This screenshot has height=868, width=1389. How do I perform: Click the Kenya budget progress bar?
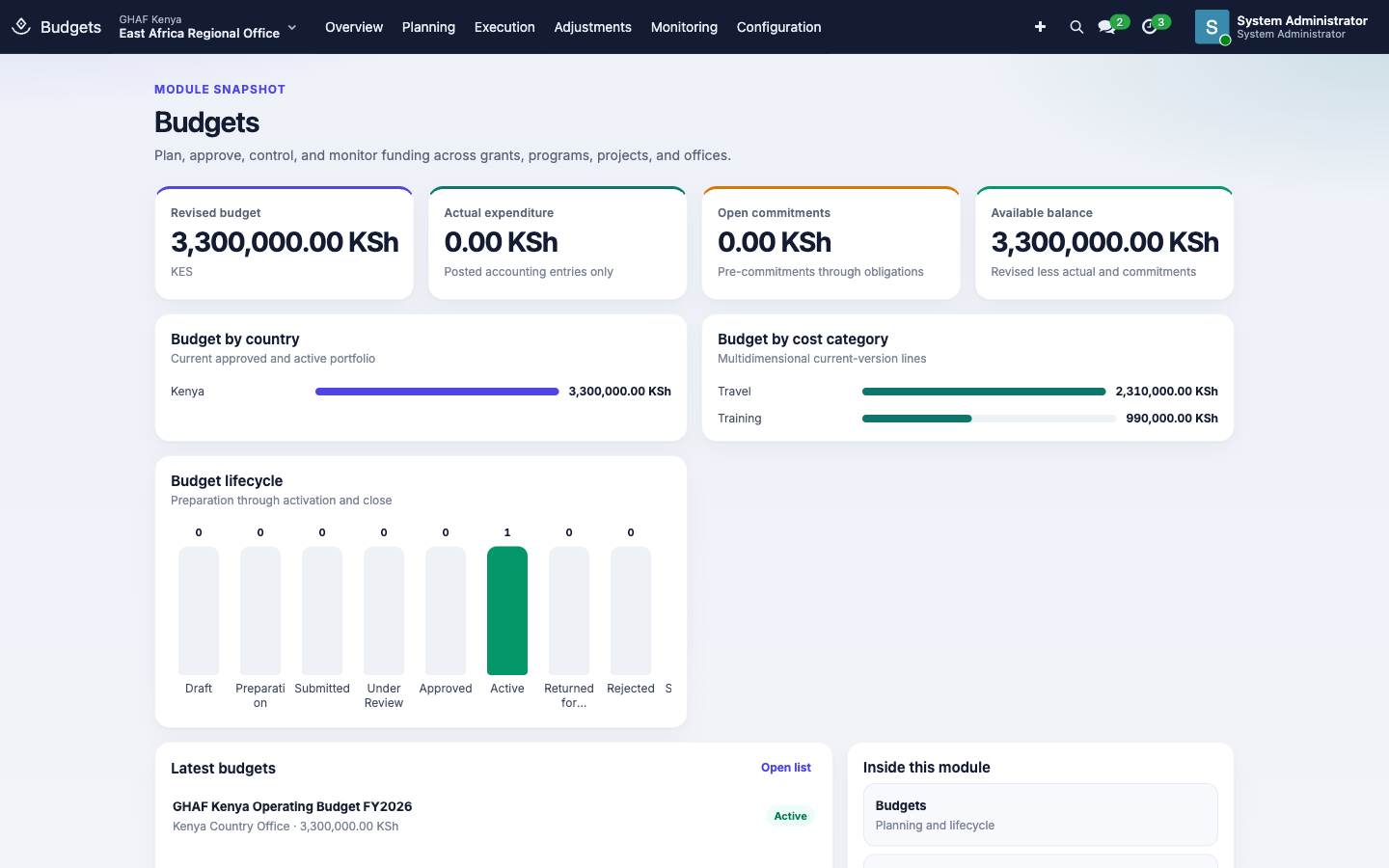437,392
